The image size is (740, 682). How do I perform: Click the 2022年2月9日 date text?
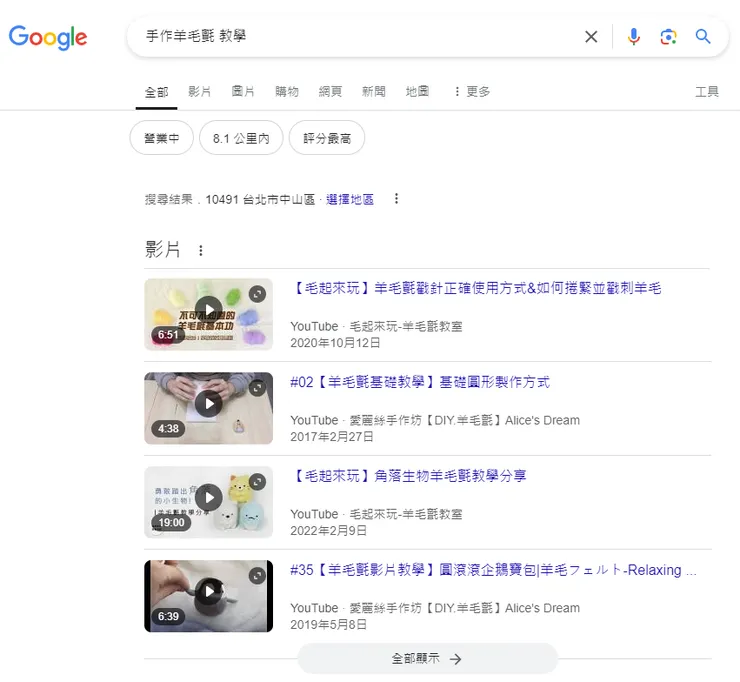point(328,530)
